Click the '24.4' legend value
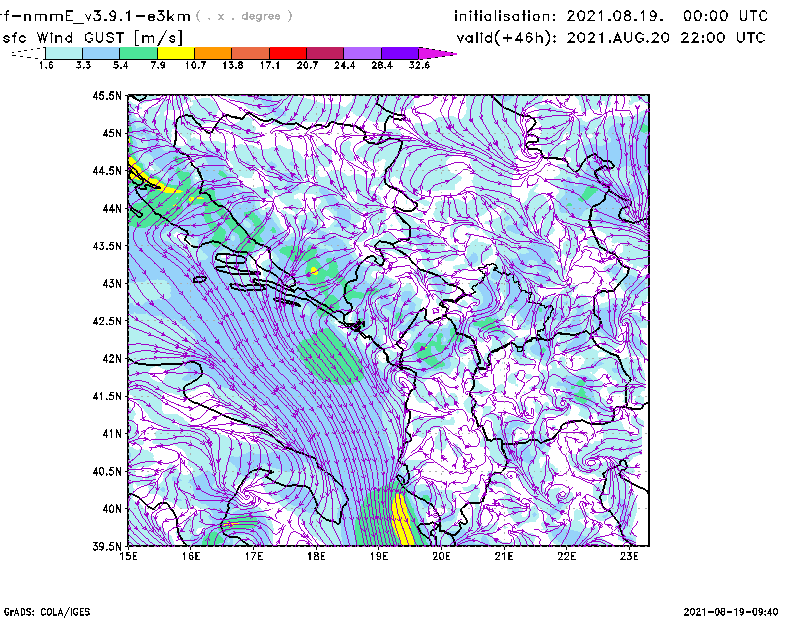The width and height of the screenshot is (800, 618). click(344, 65)
